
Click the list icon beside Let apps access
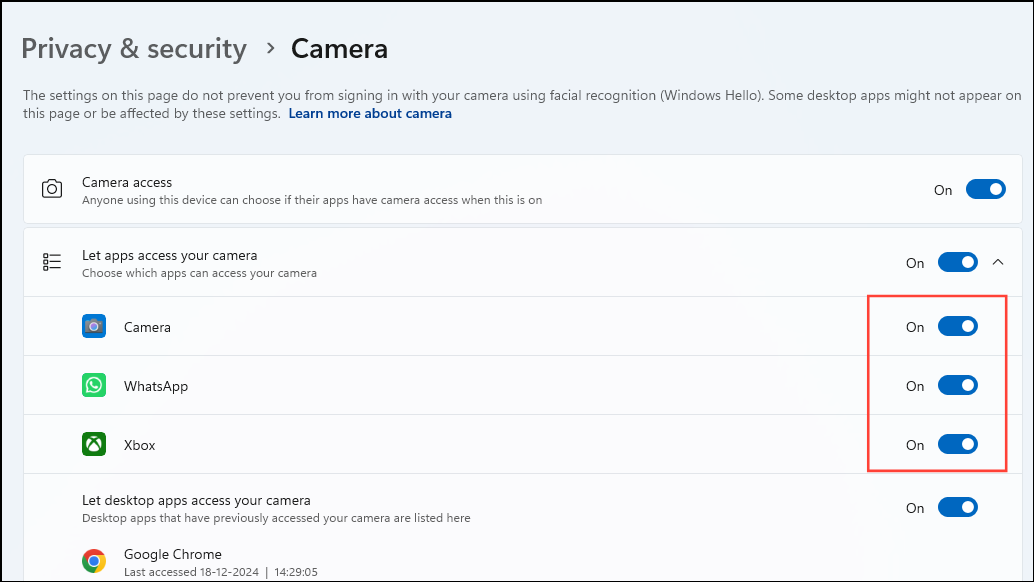(x=52, y=262)
